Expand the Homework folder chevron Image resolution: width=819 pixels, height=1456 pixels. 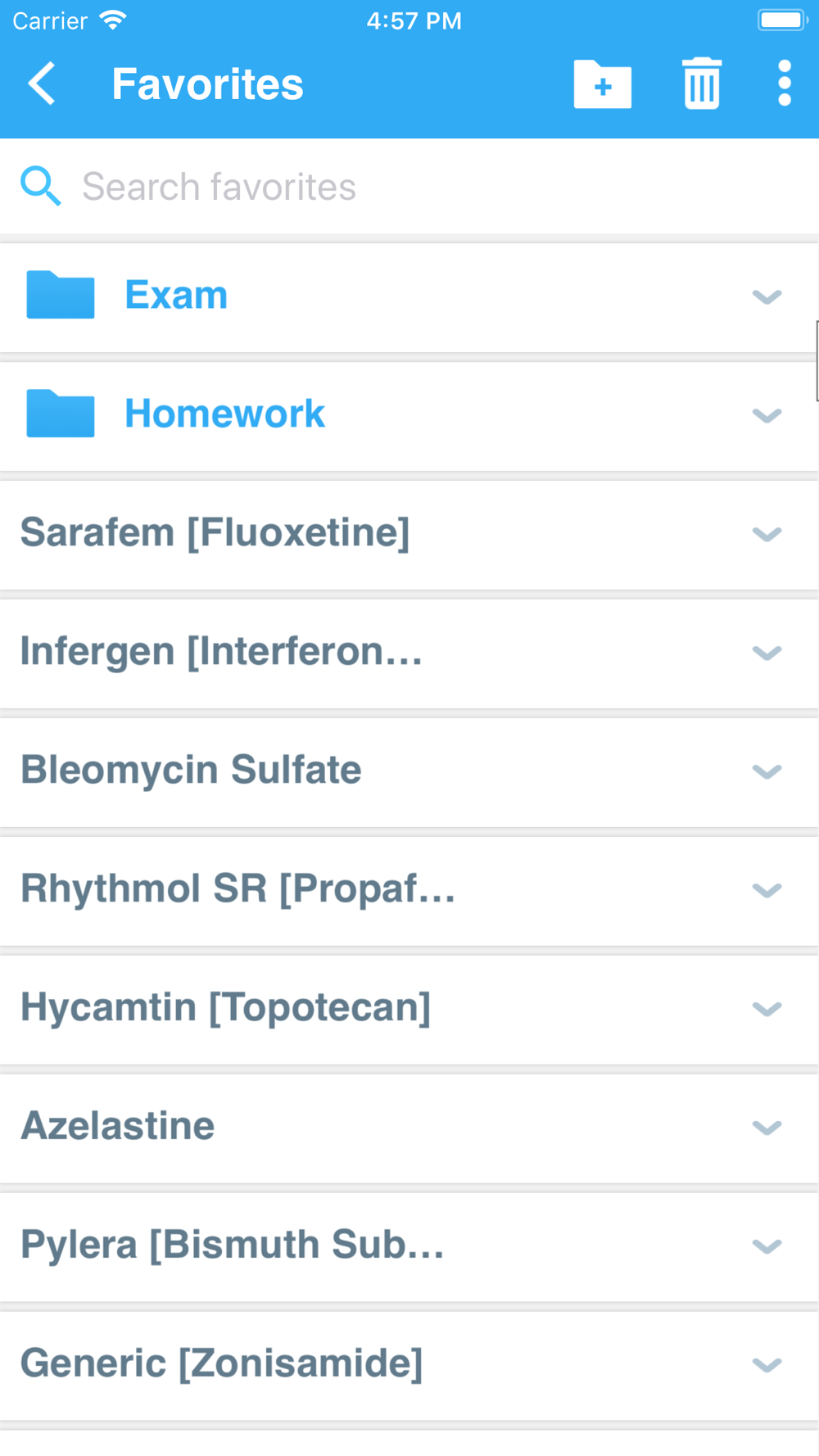click(767, 415)
